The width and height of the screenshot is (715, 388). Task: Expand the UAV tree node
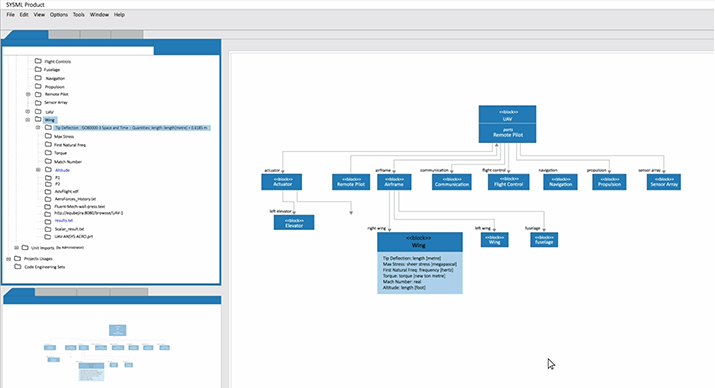click(28, 111)
